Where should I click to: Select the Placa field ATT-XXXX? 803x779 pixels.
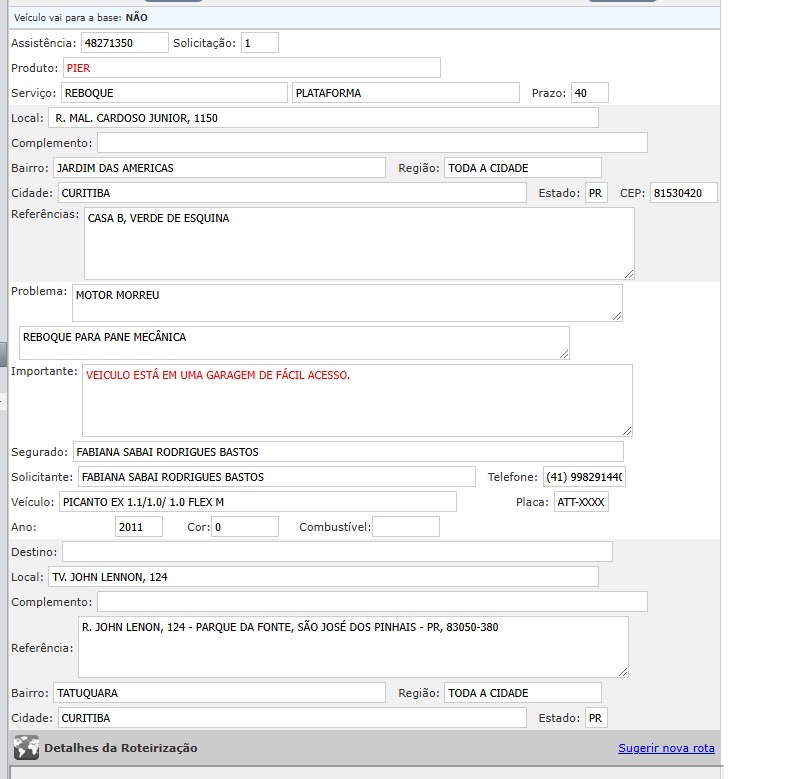(581, 501)
